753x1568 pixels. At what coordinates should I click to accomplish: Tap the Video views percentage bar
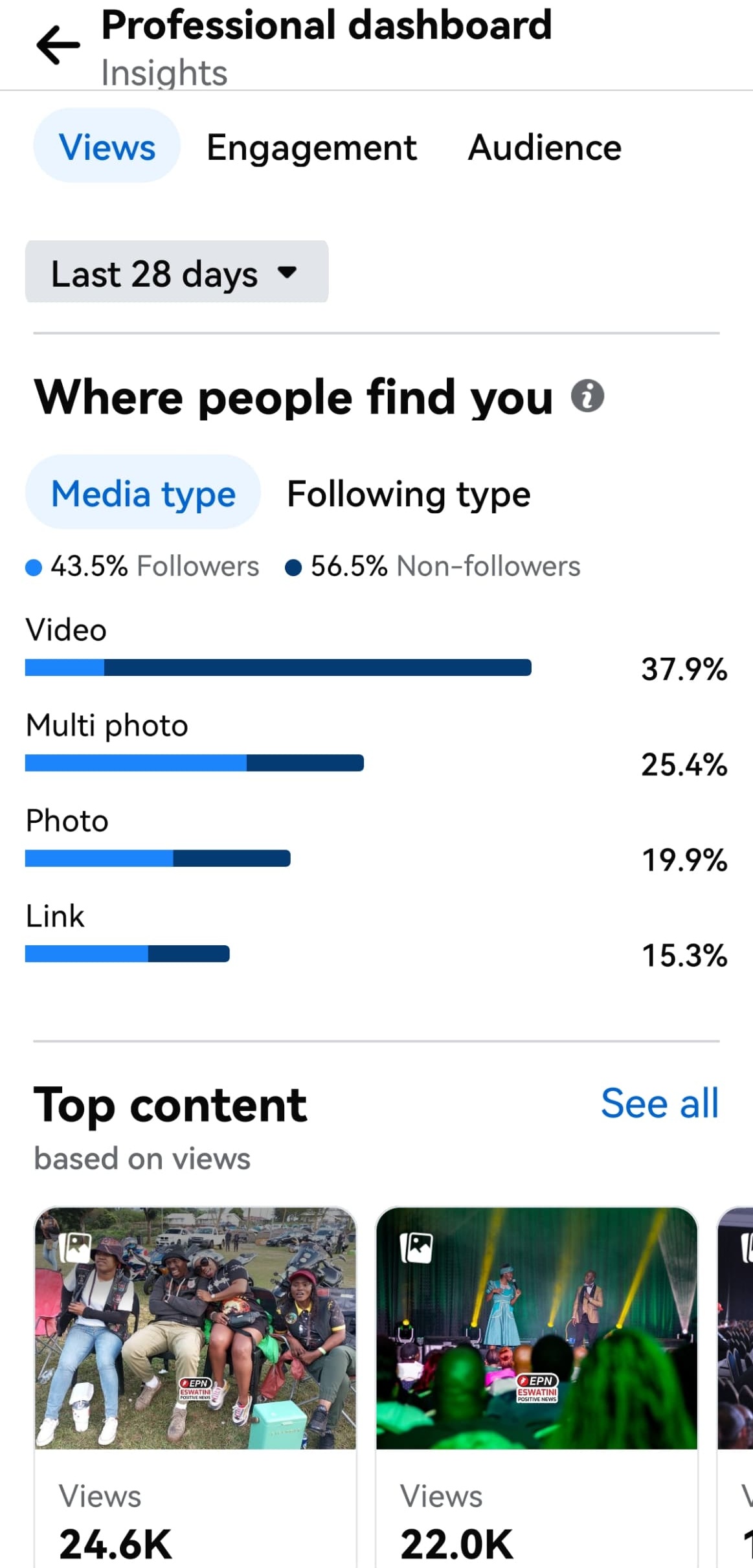(278, 667)
